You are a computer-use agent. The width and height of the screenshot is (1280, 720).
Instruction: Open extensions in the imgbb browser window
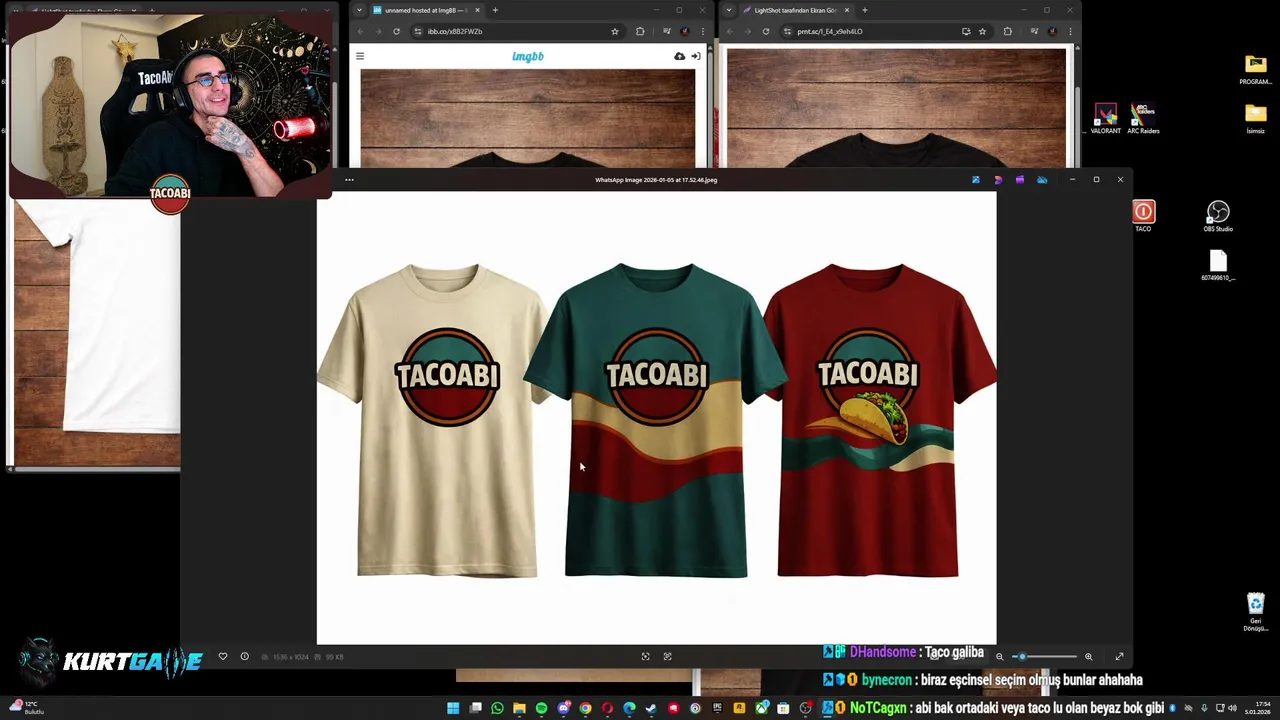pyautogui.click(x=640, y=31)
